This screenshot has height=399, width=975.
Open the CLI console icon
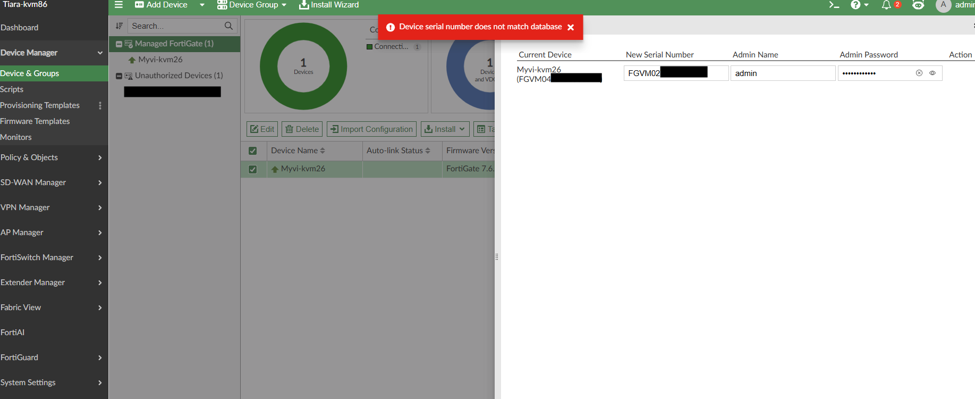(834, 5)
